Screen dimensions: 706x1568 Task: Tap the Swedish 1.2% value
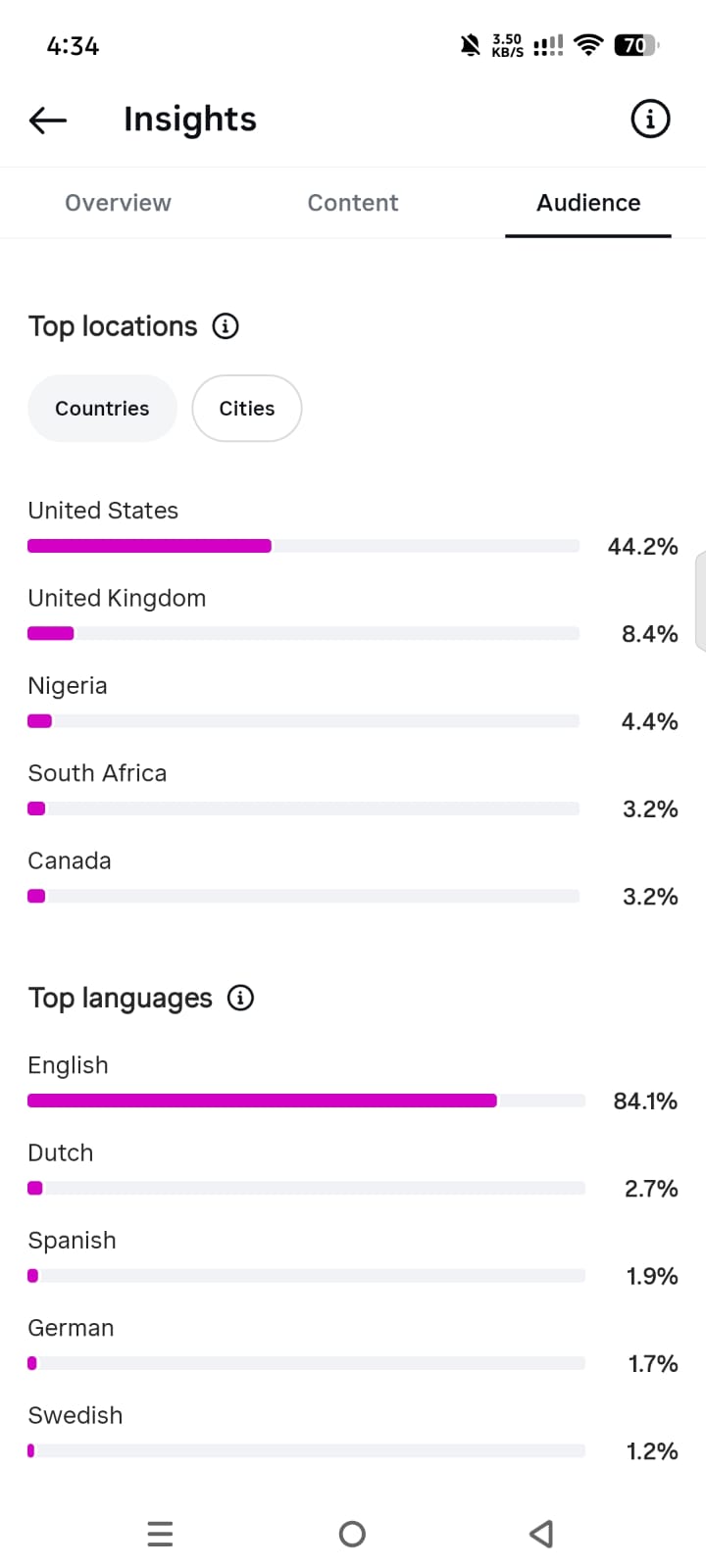click(652, 1451)
